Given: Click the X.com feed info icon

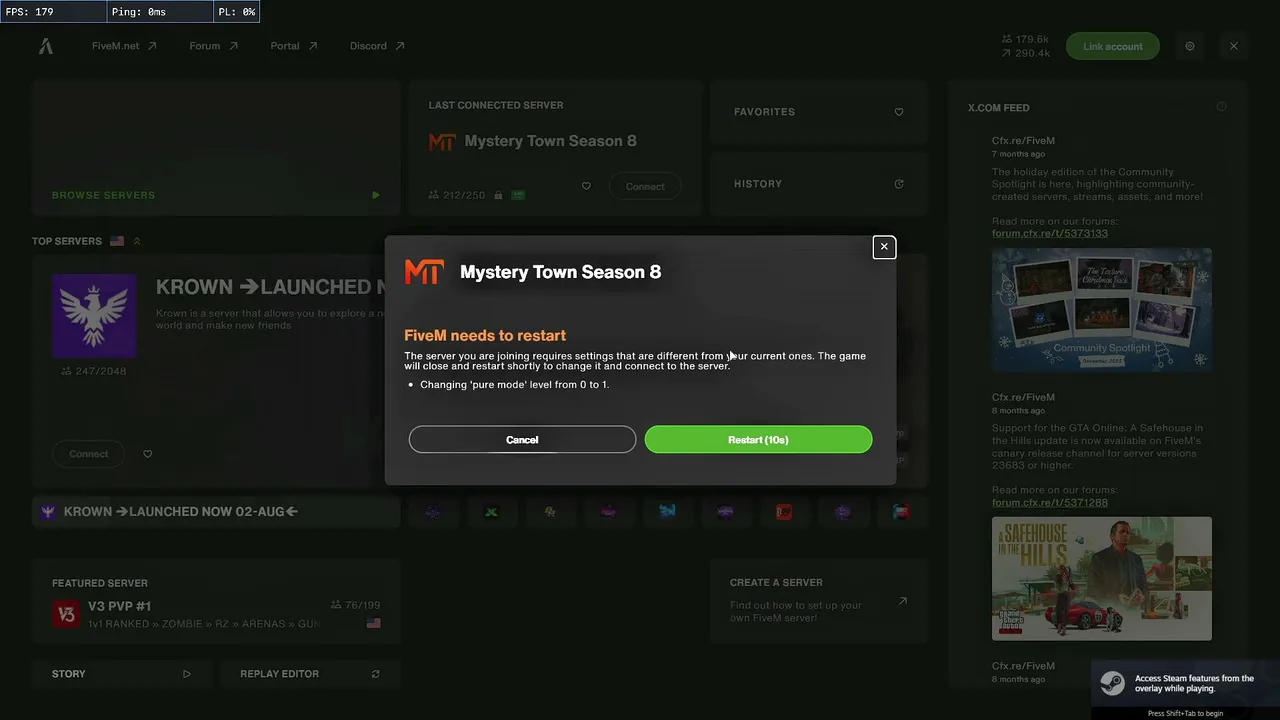Looking at the screenshot, I should coord(1222,107).
